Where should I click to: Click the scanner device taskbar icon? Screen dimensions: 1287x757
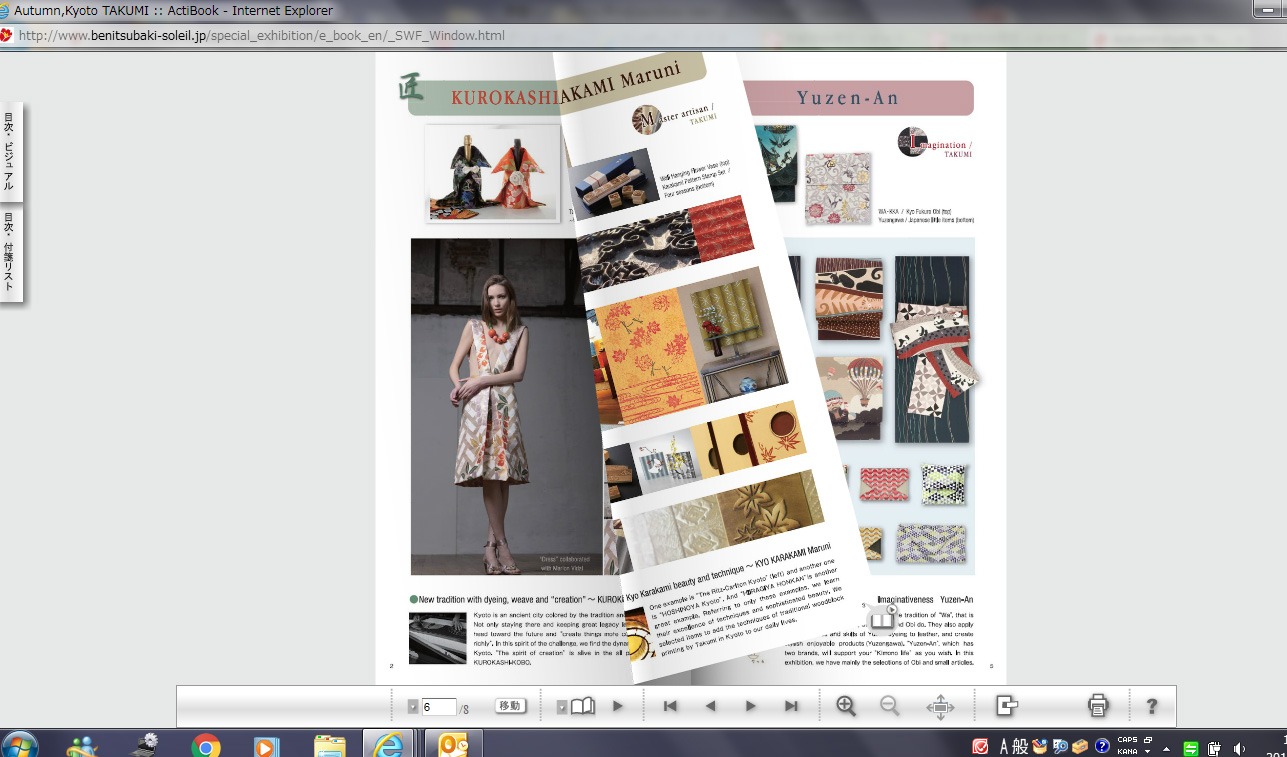[x=146, y=745]
